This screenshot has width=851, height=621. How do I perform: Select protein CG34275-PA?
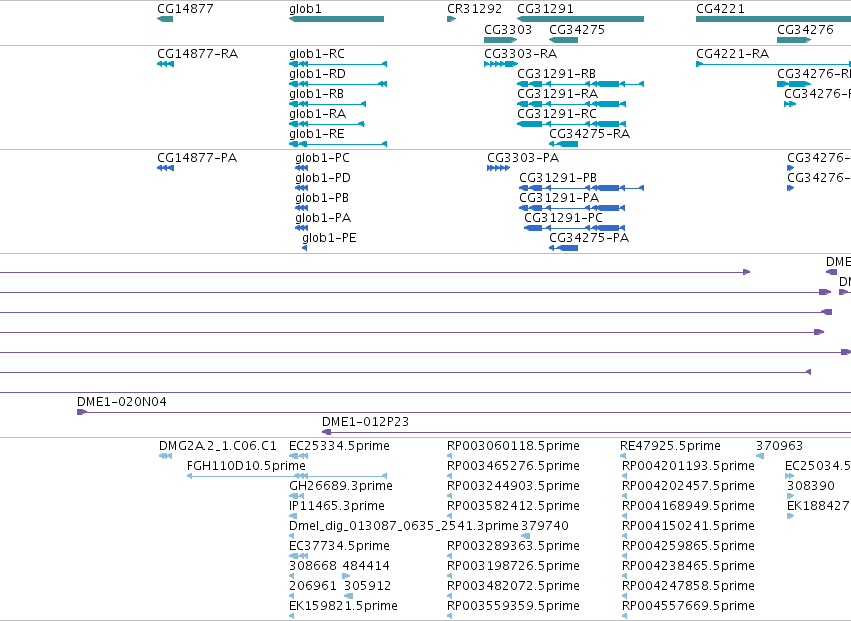(589, 238)
